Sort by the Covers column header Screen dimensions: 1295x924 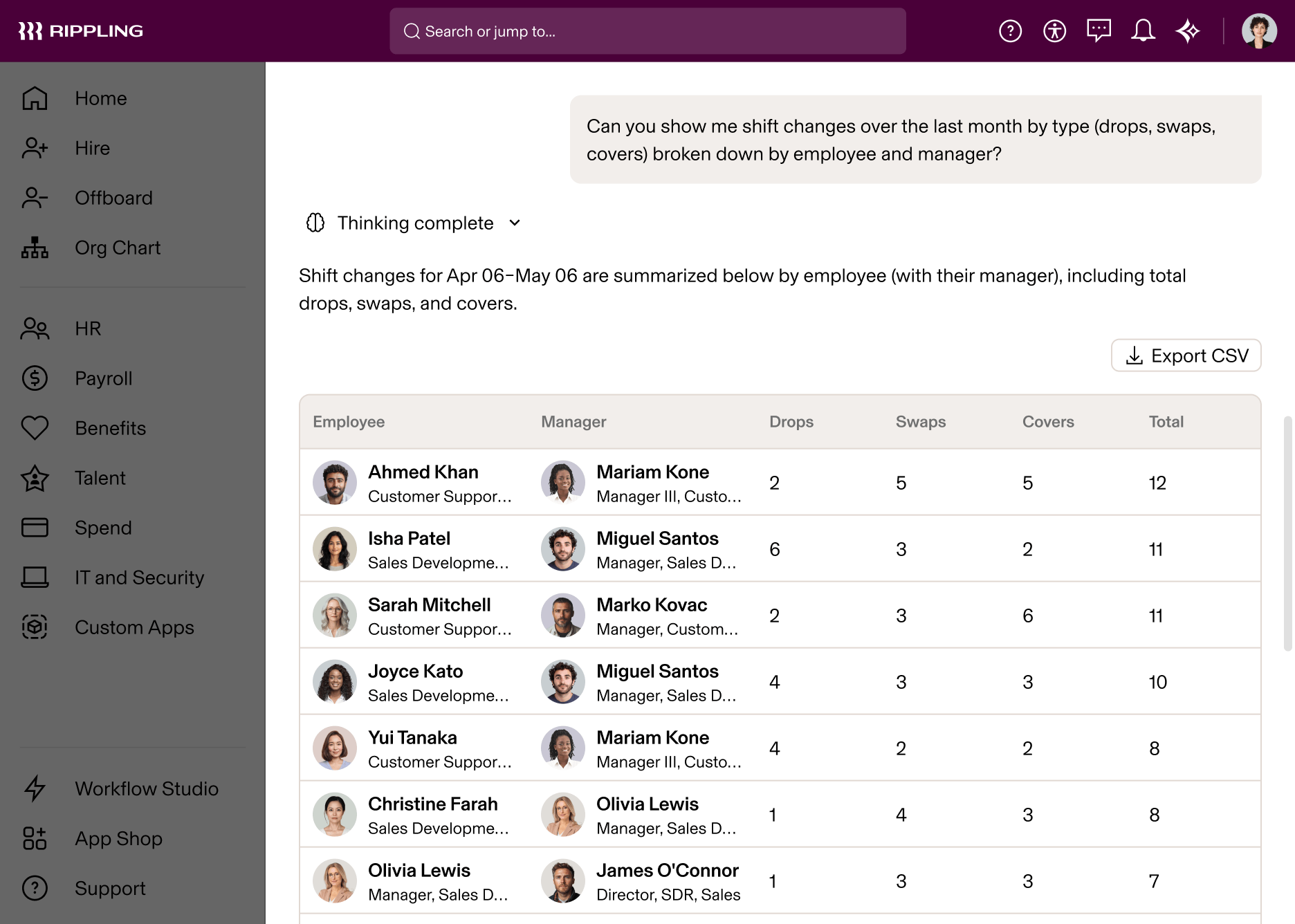(x=1048, y=422)
